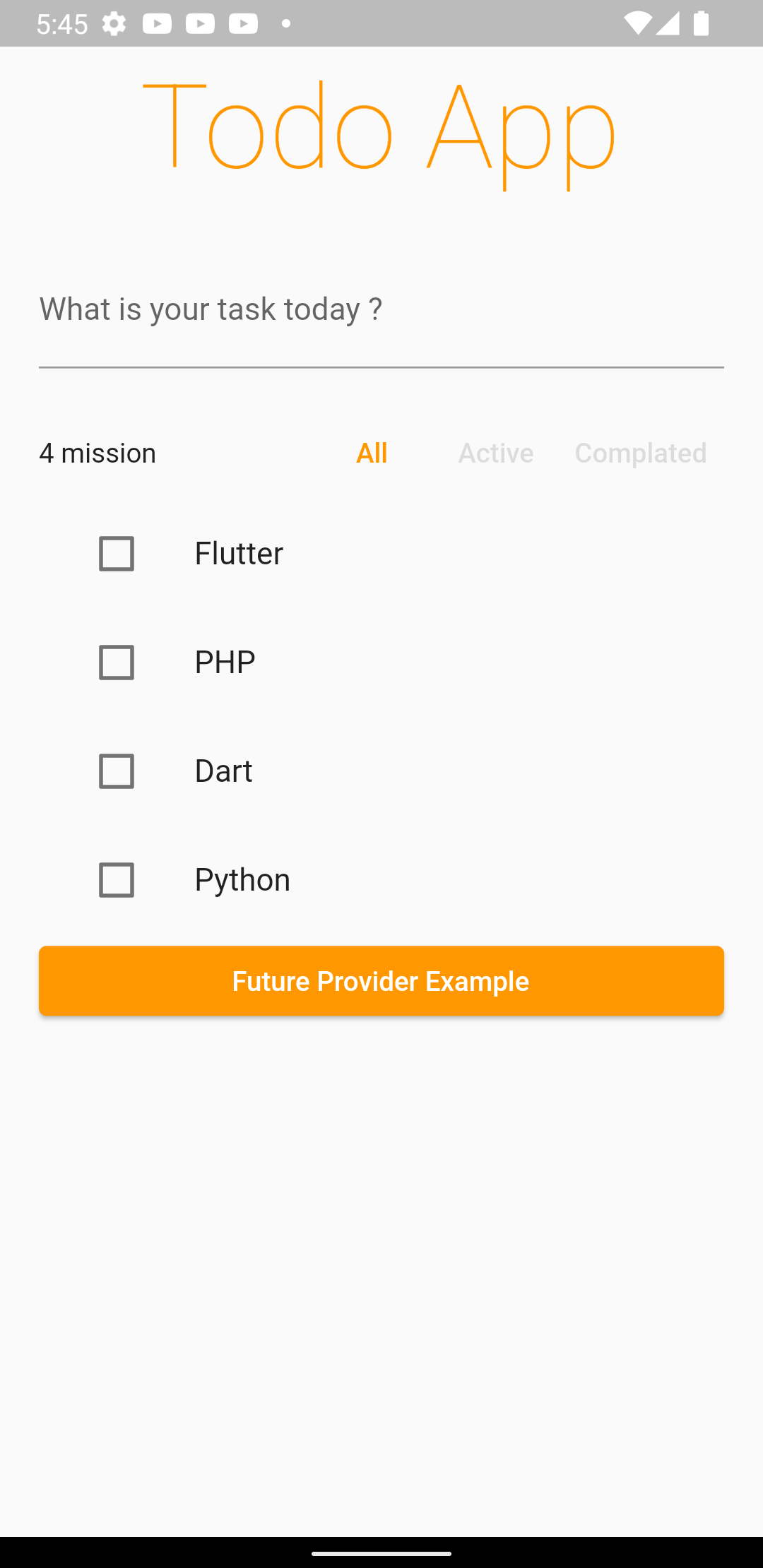Tap the Todo App title
The image size is (763, 1568).
click(381, 131)
